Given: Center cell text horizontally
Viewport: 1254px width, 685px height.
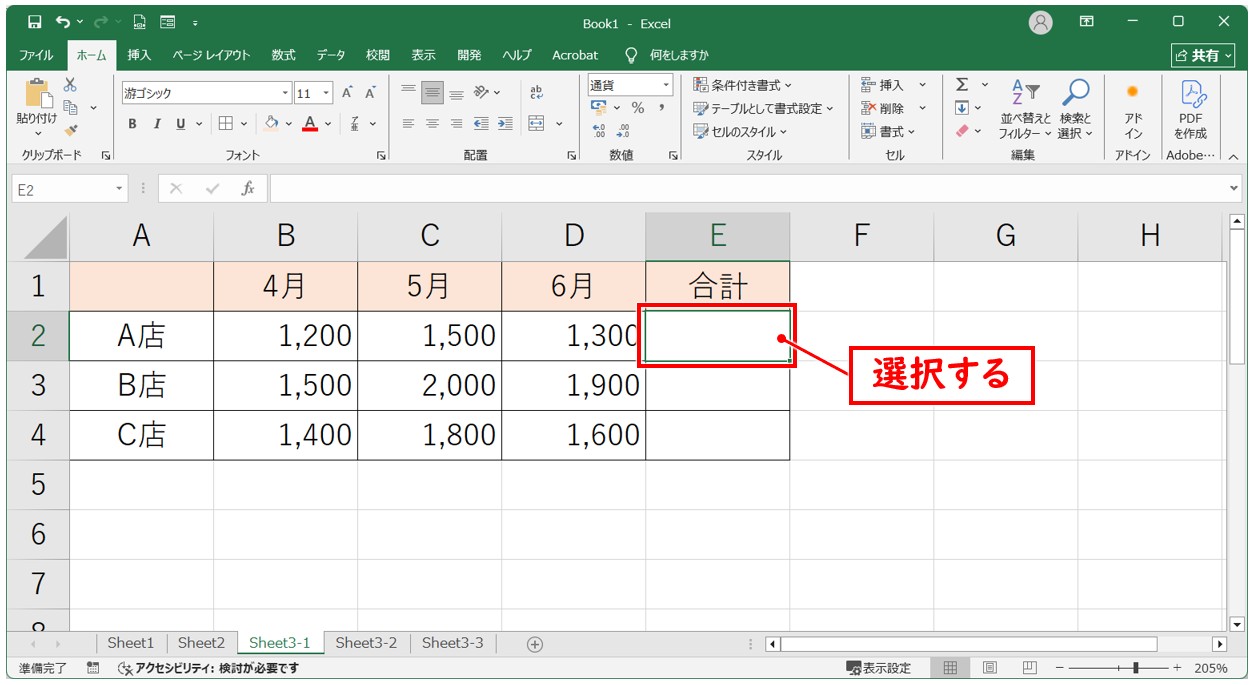Looking at the screenshot, I should [x=432, y=124].
